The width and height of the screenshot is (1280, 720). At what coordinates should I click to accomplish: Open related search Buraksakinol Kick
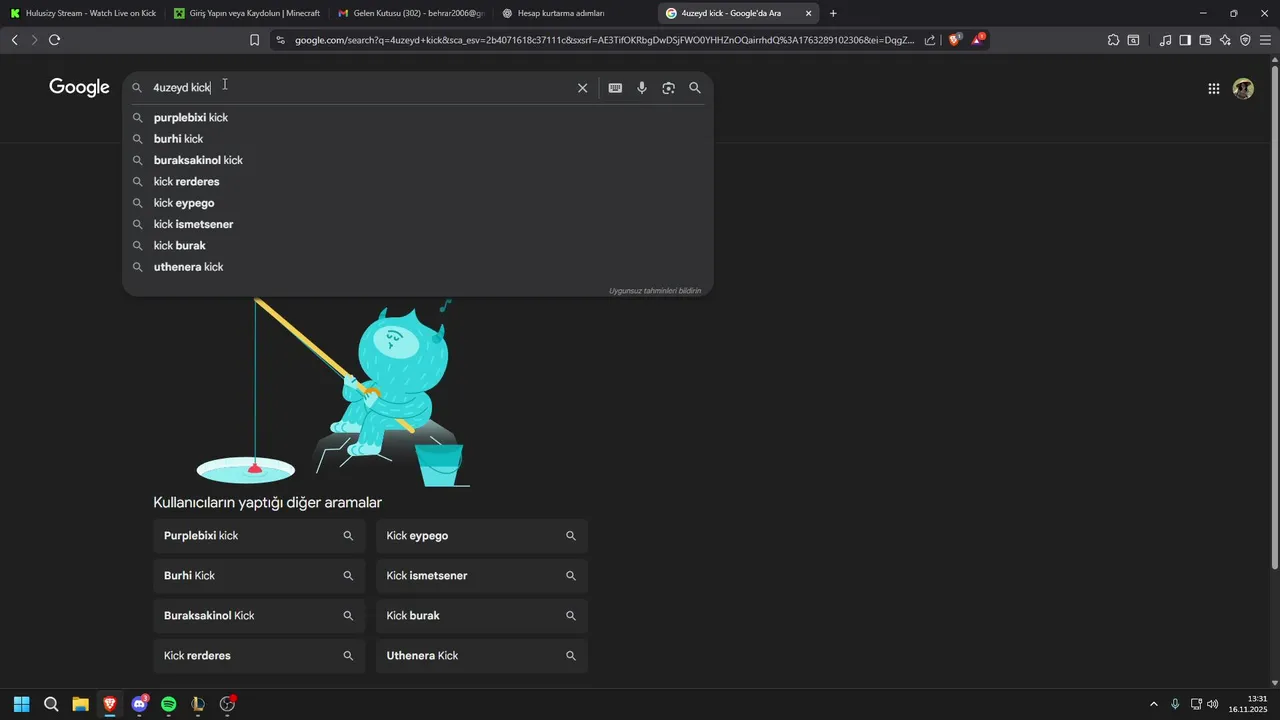pos(259,616)
